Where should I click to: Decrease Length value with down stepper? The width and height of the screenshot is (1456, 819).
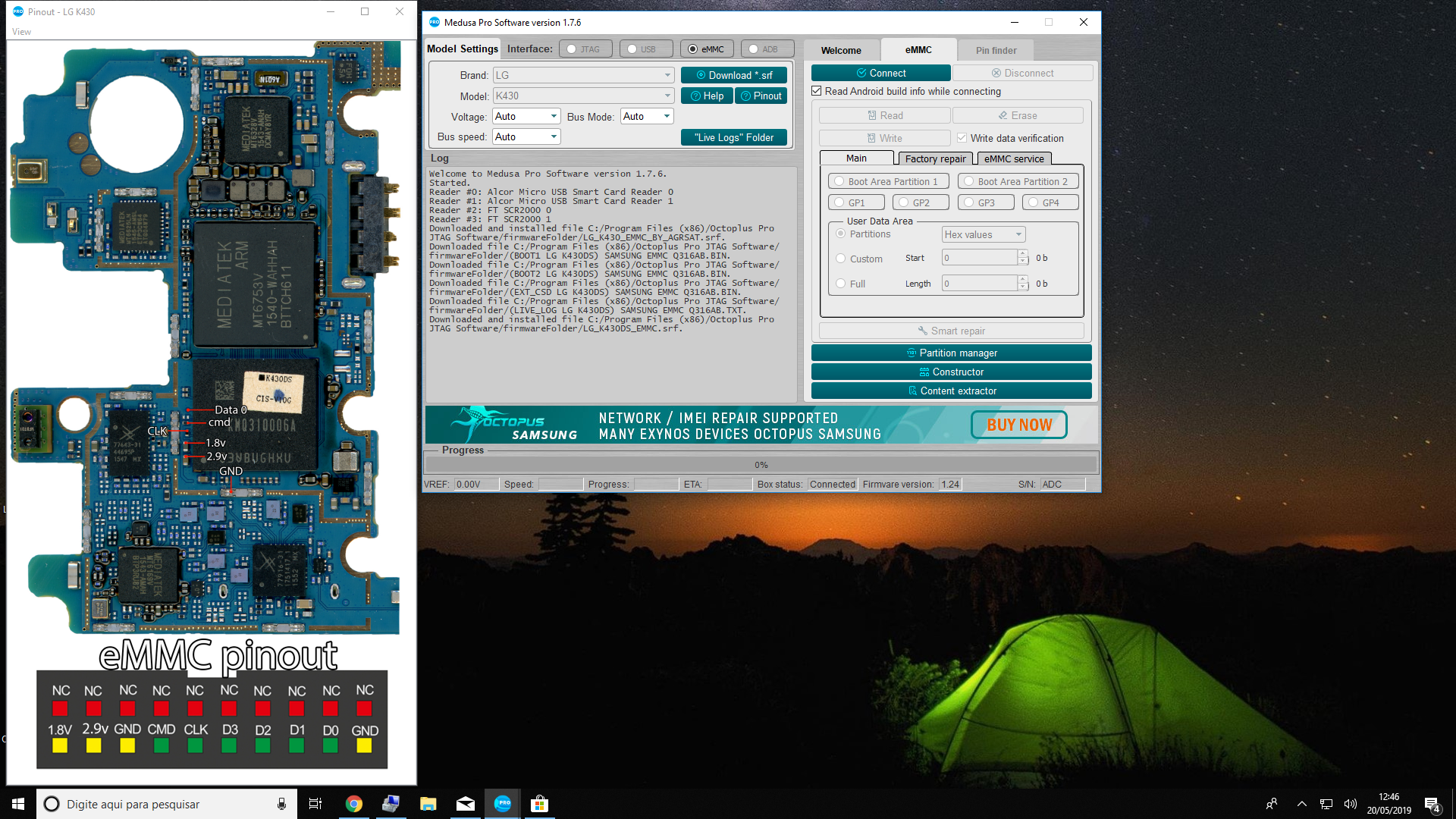tap(1023, 287)
